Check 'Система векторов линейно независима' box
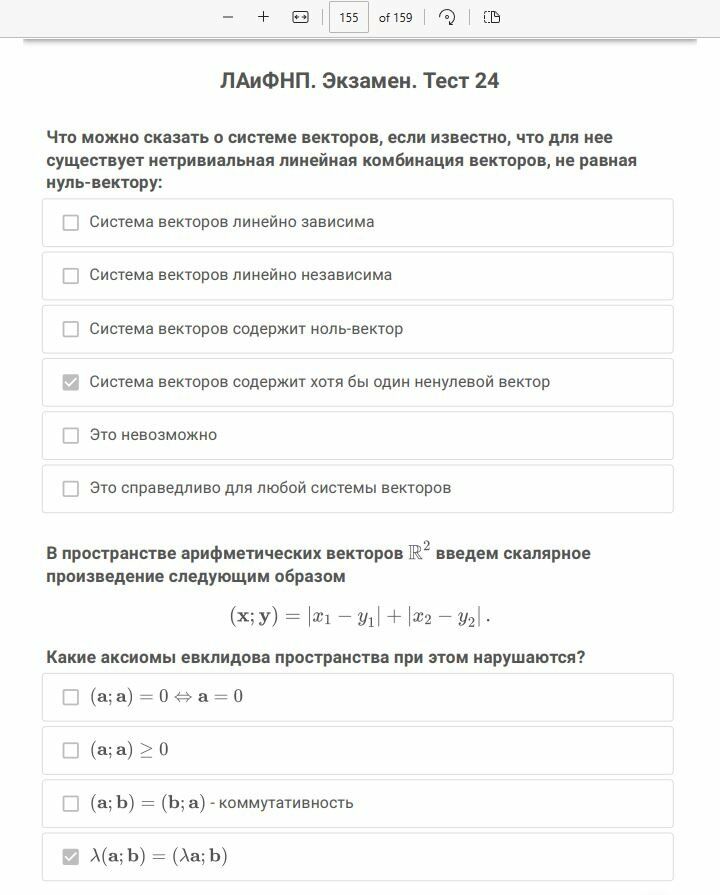Screen dimensions: 720x895 [x=71, y=275]
